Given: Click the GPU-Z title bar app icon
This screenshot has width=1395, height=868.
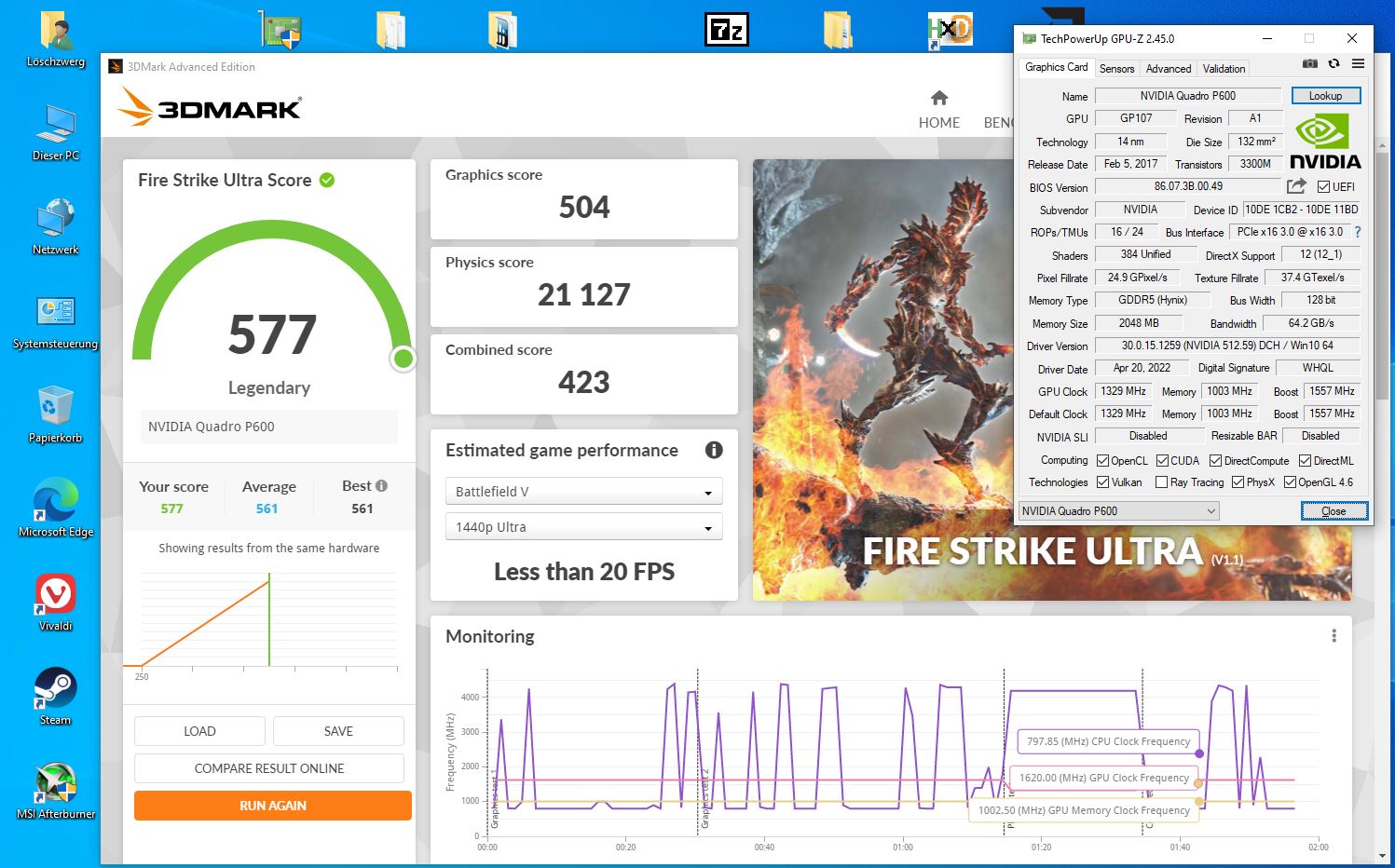Looking at the screenshot, I should click(1029, 39).
